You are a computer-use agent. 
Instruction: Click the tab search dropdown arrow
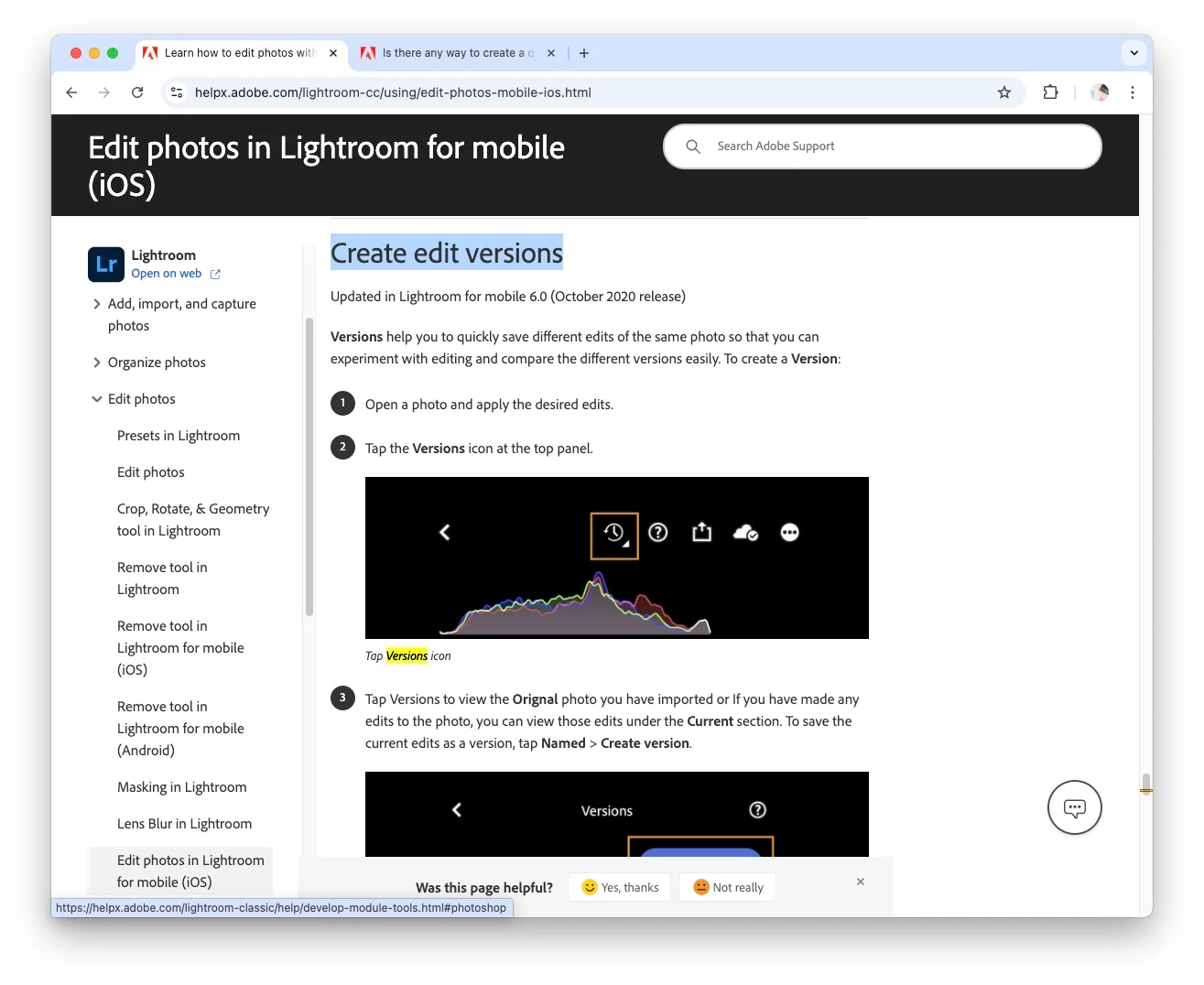[1134, 53]
